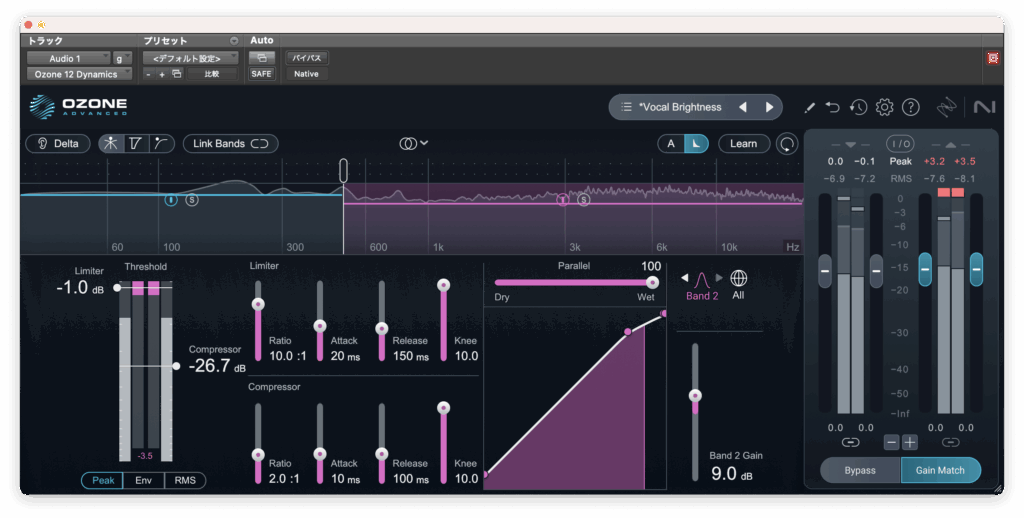Select RMS detection mode
Image resolution: width=1024 pixels, height=518 pixels.
click(185, 481)
